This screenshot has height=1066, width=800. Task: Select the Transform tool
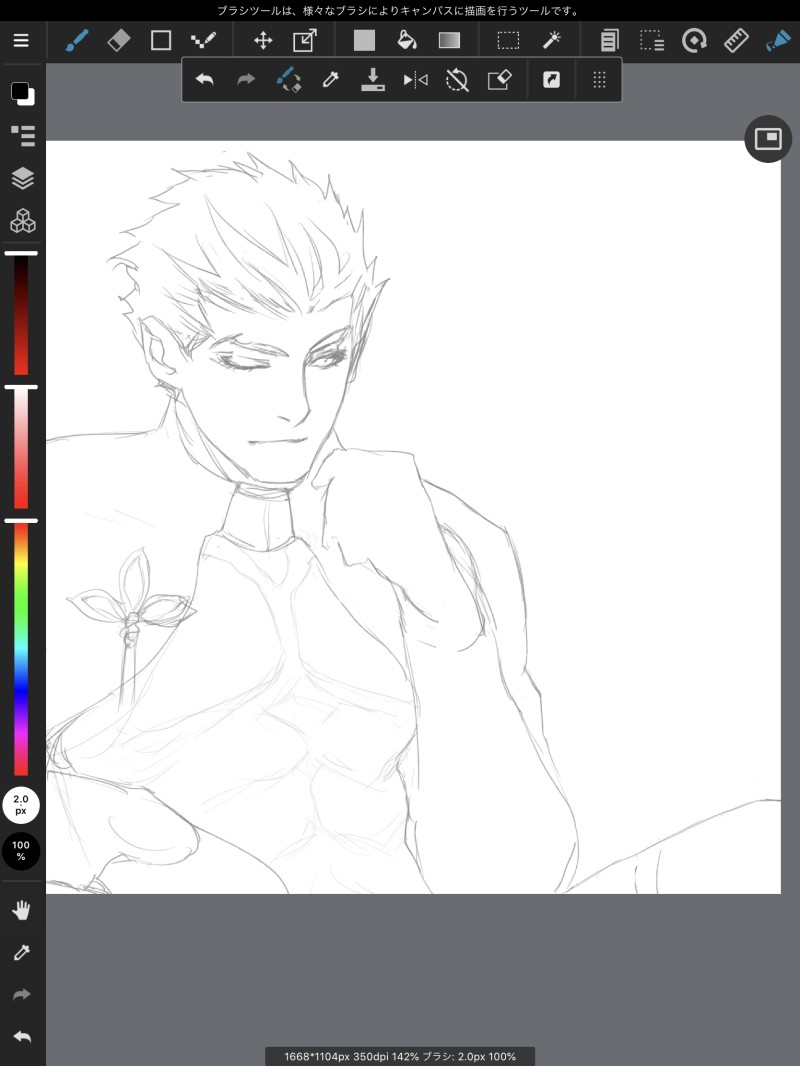(x=305, y=41)
